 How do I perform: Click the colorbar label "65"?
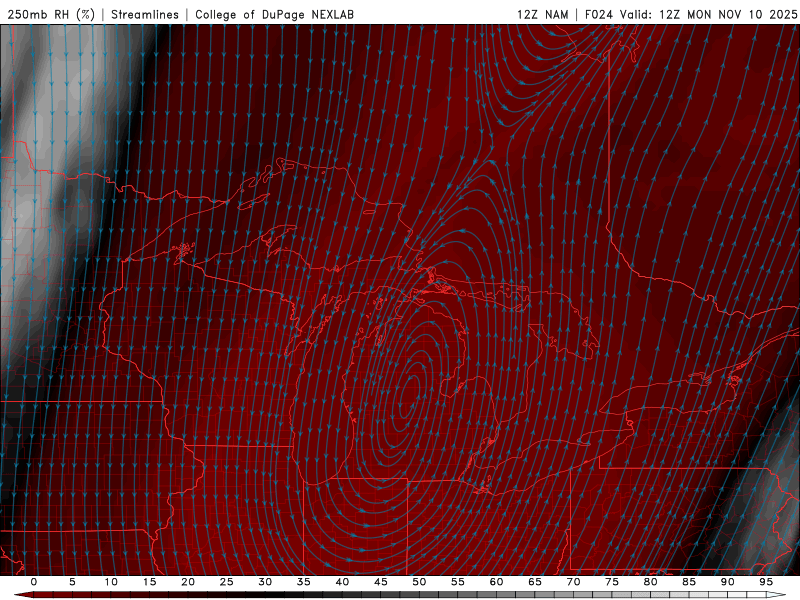tap(535, 582)
